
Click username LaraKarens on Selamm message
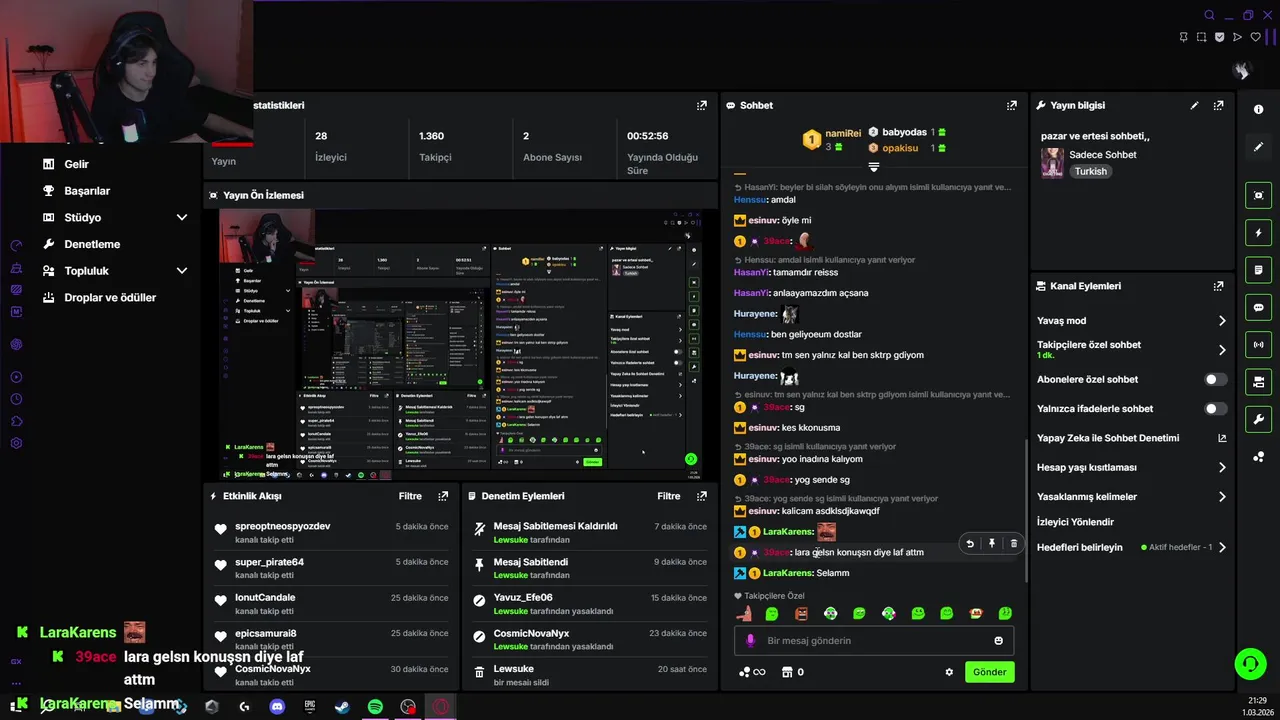pos(788,573)
